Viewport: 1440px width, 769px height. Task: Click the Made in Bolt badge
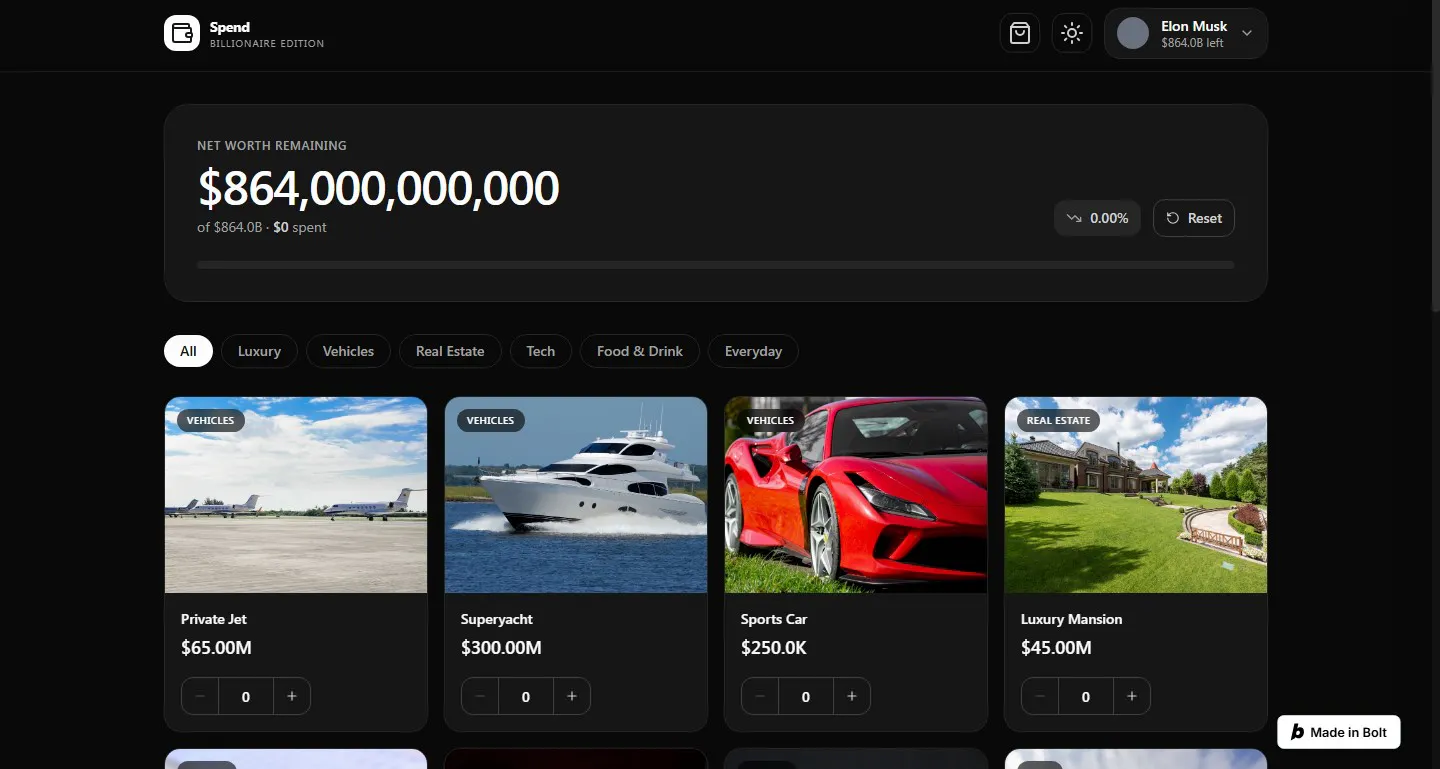click(1339, 732)
